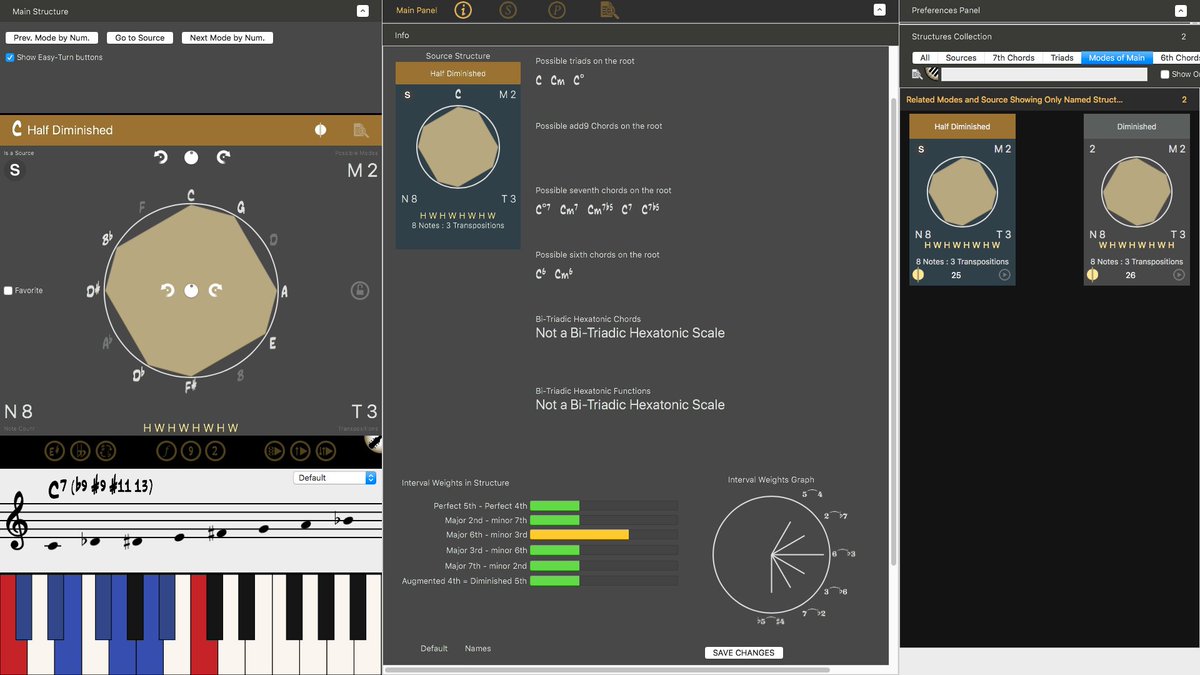Select the circled f function icon

[166, 451]
